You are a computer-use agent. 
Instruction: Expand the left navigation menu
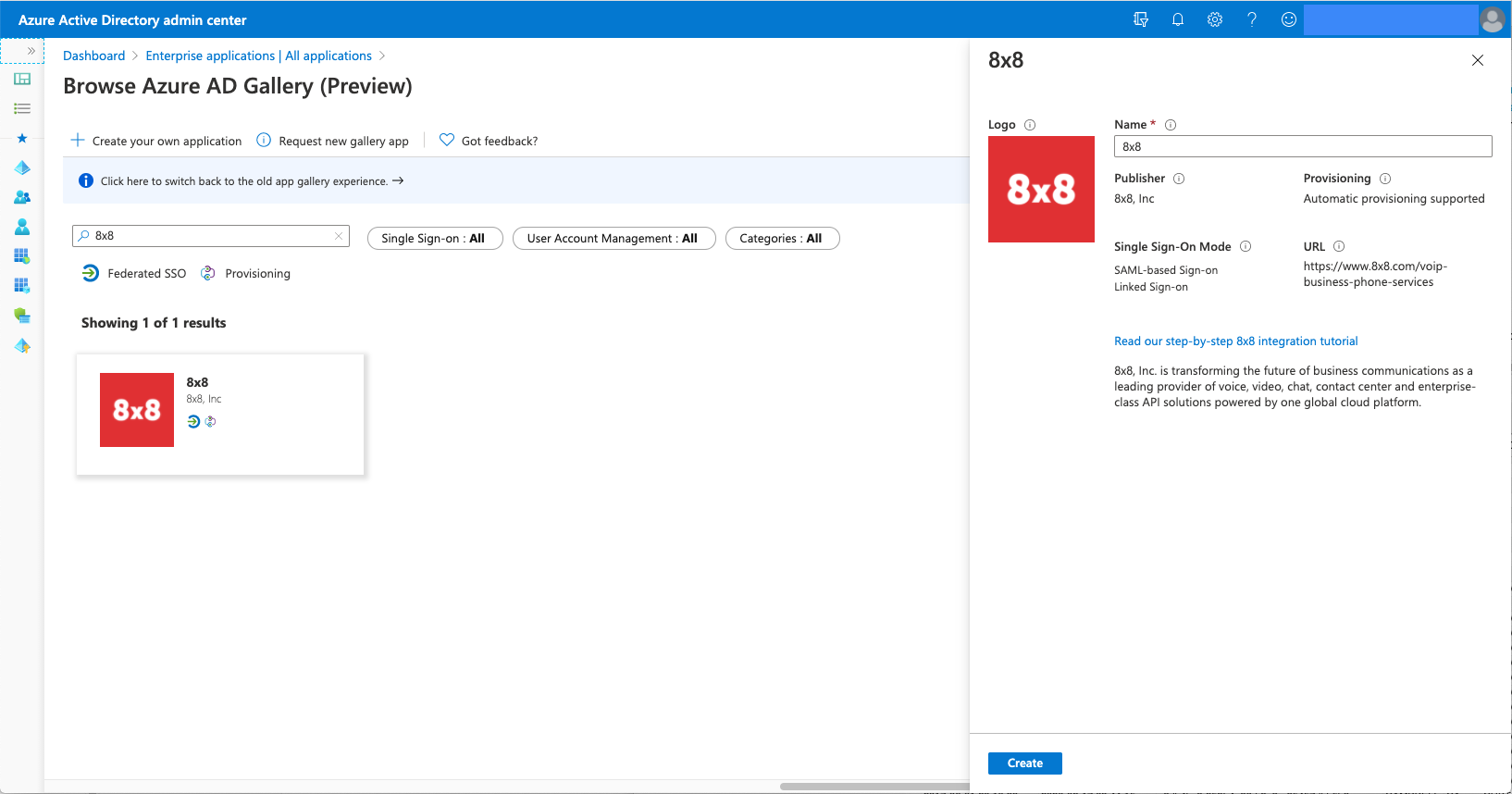click(31, 51)
